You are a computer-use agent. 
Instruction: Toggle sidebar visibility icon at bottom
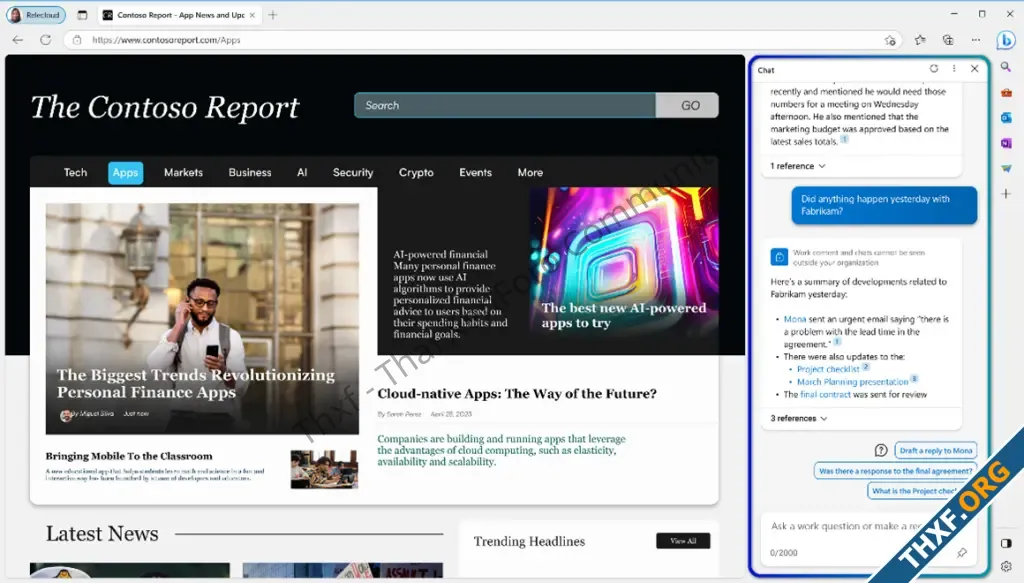point(1006,543)
